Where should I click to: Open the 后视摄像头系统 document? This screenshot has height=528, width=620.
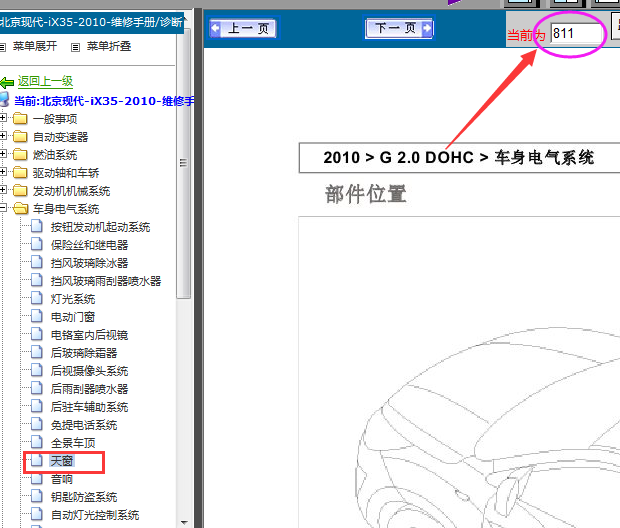click(x=89, y=371)
